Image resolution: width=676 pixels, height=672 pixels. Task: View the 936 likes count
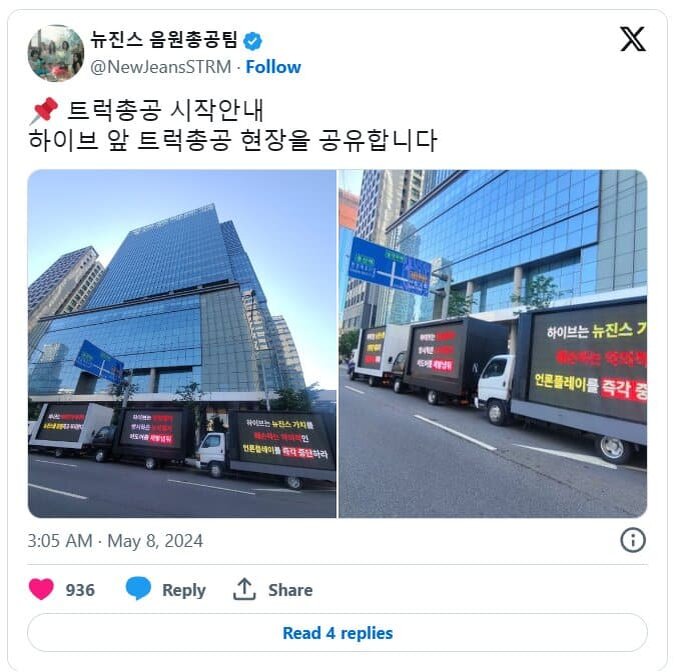pos(80,590)
